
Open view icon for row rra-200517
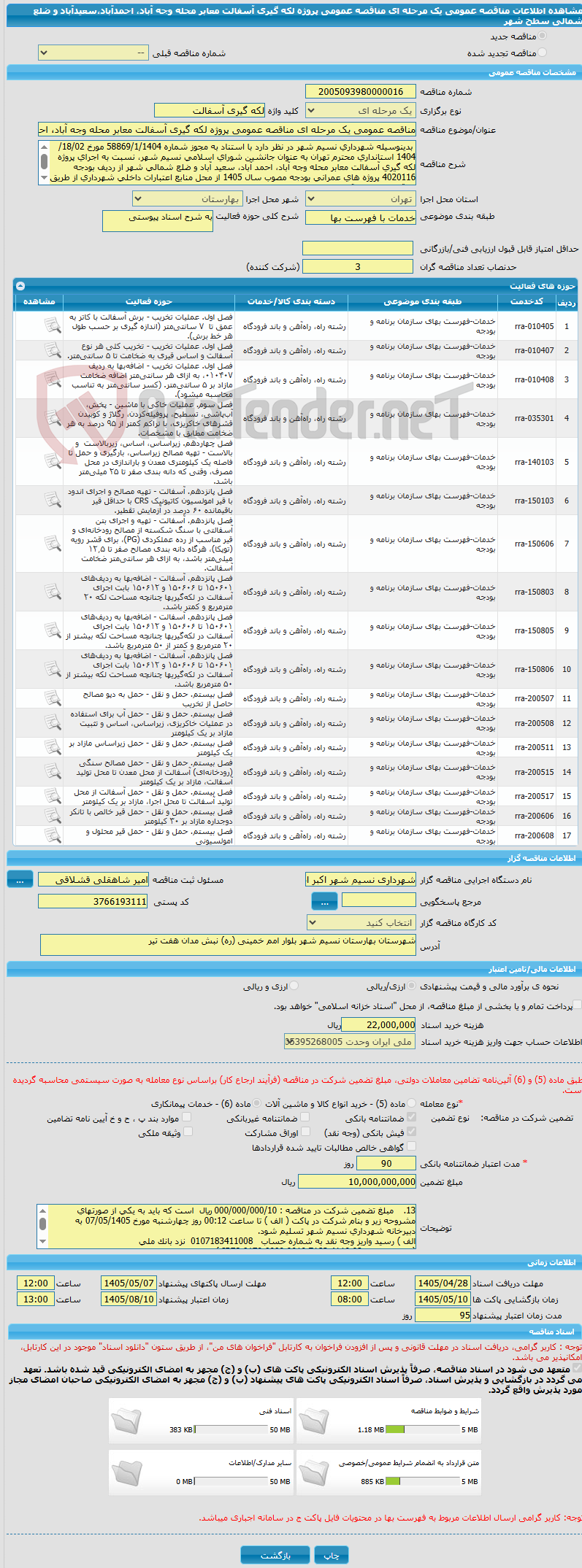pyautogui.click(x=52, y=796)
